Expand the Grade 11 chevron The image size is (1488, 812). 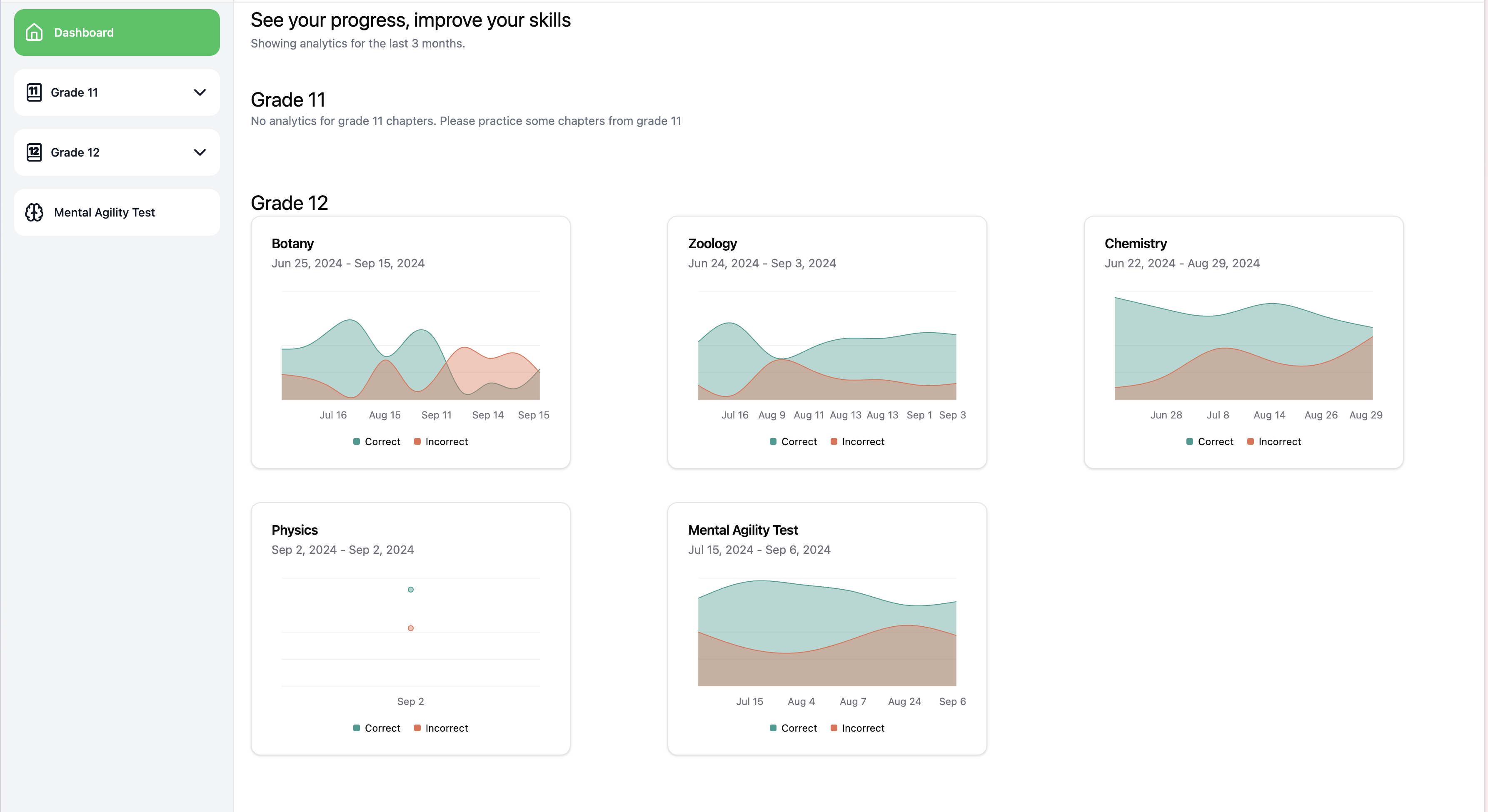pyautogui.click(x=200, y=92)
